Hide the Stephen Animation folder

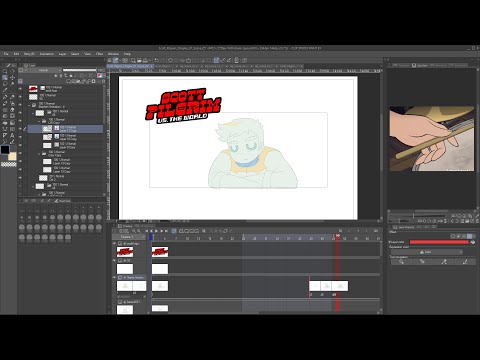20,105
